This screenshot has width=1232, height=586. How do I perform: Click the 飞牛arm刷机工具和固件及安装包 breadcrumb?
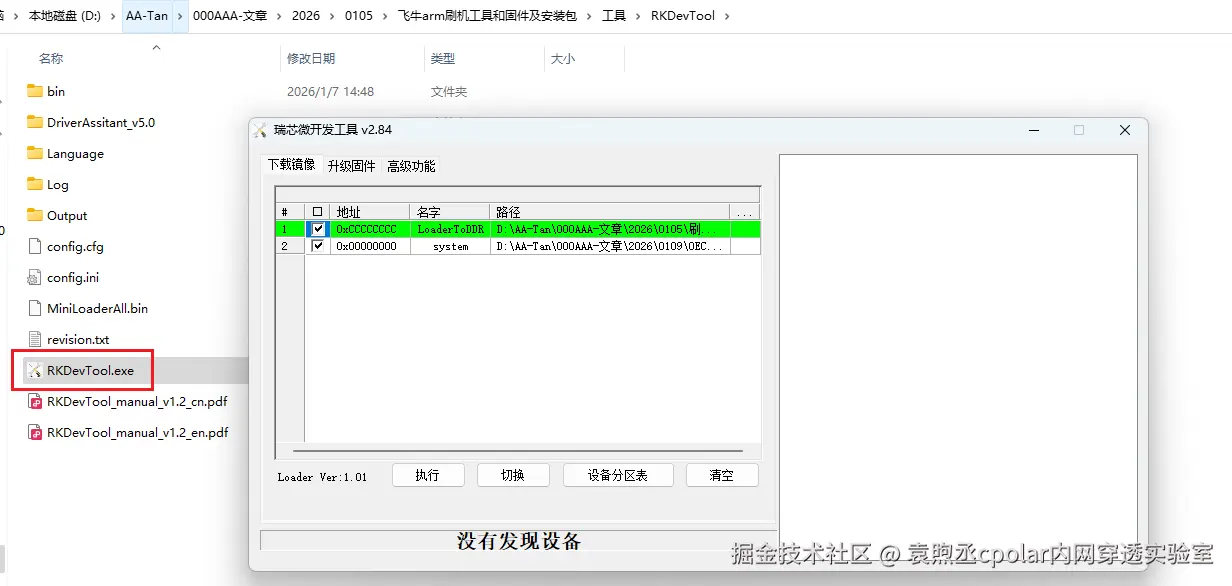click(489, 16)
